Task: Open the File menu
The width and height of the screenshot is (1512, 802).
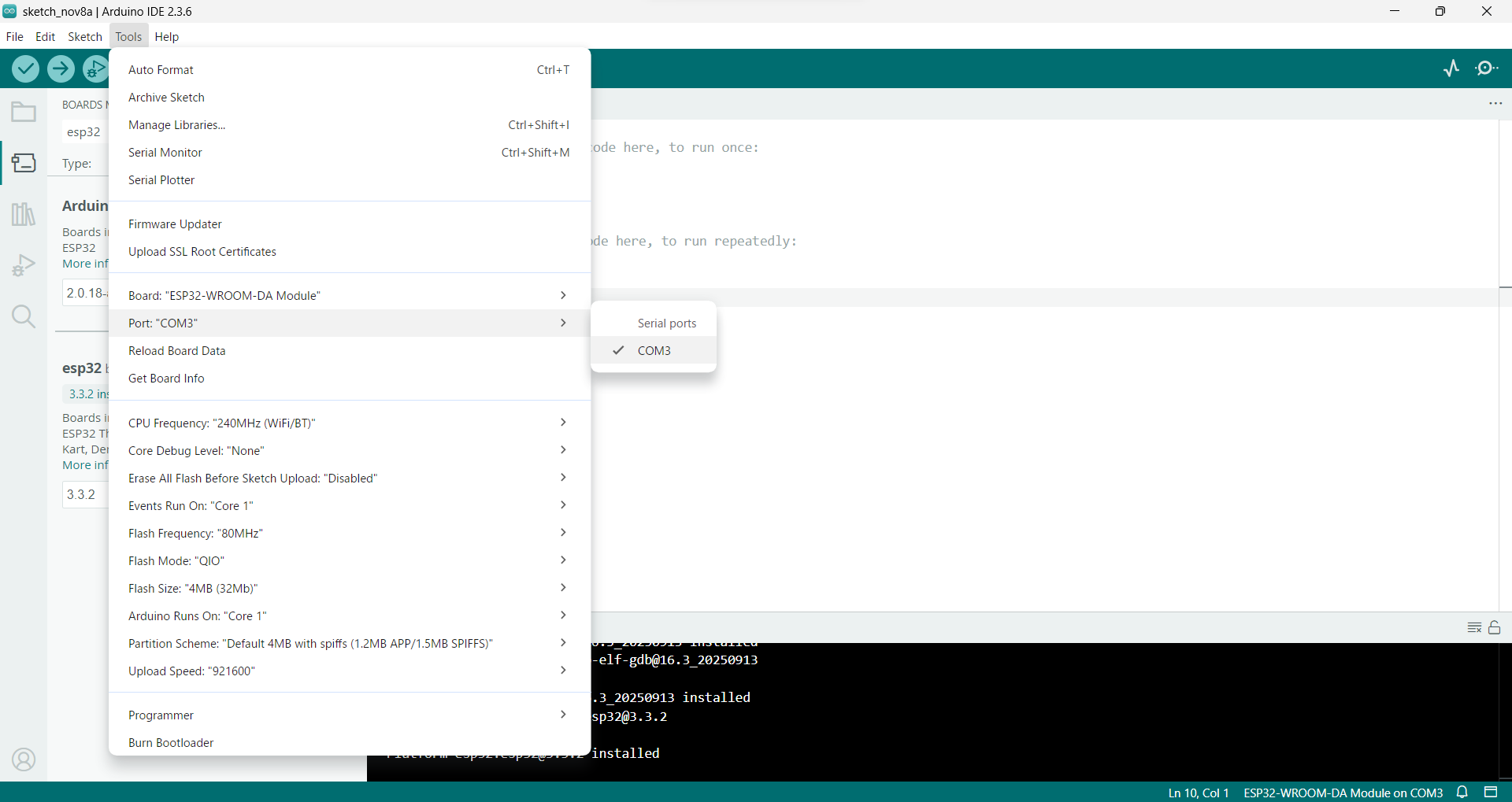Action: [x=14, y=36]
